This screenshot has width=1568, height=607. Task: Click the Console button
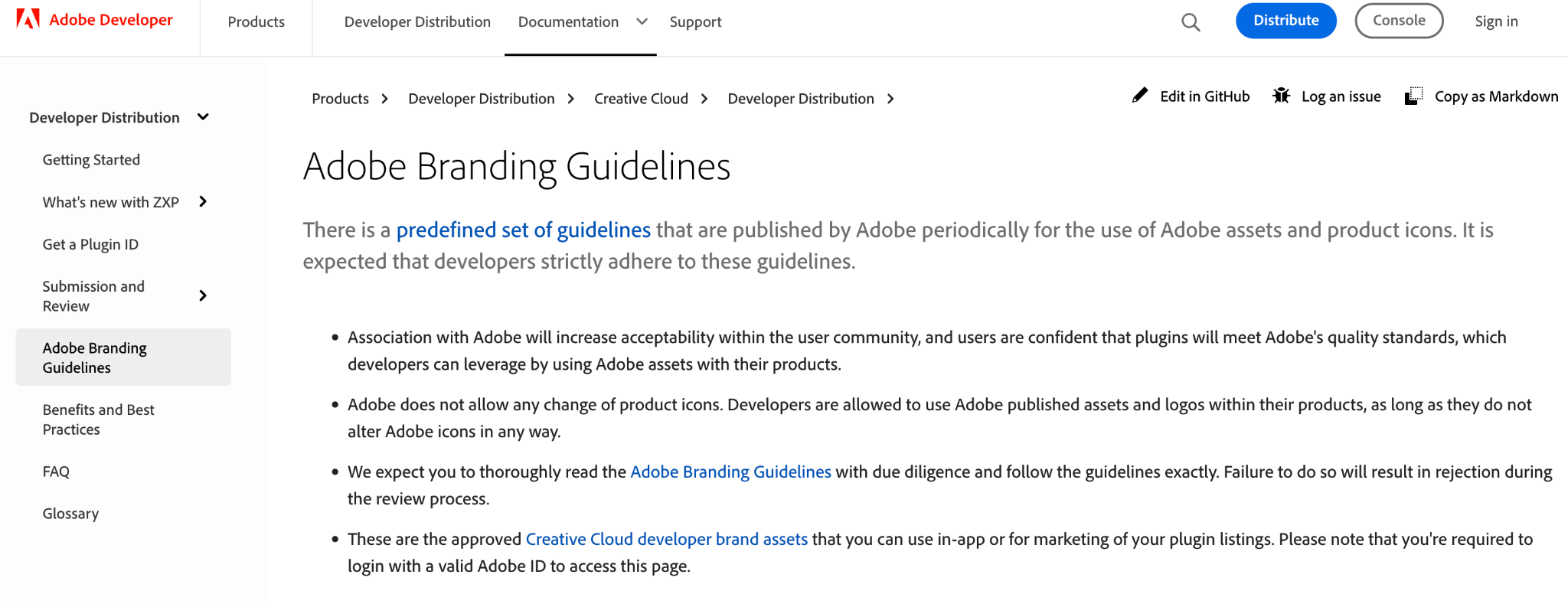click(x=1399, y=21)
